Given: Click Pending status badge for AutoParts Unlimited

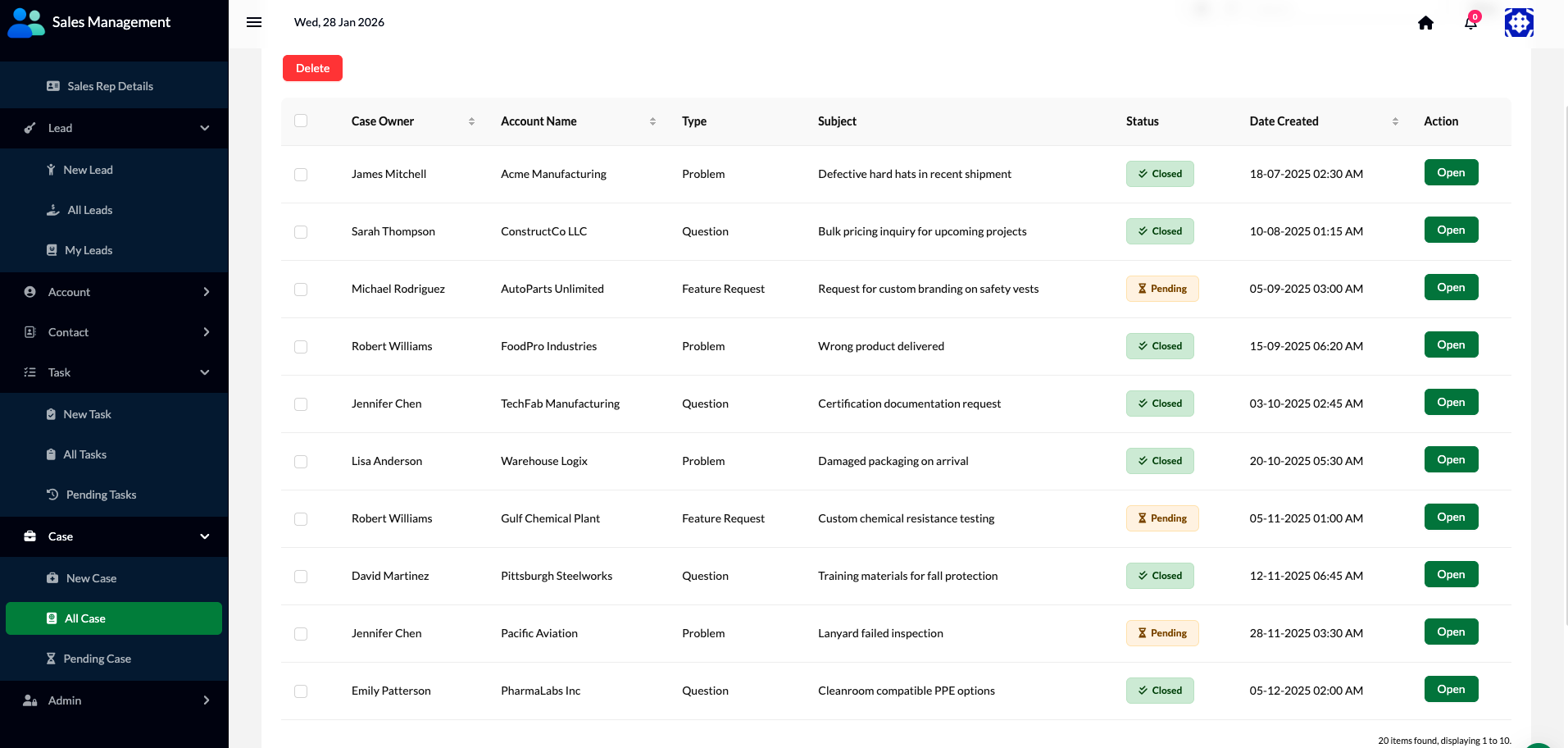Looking at the screenshot, I should (1161, 289).
